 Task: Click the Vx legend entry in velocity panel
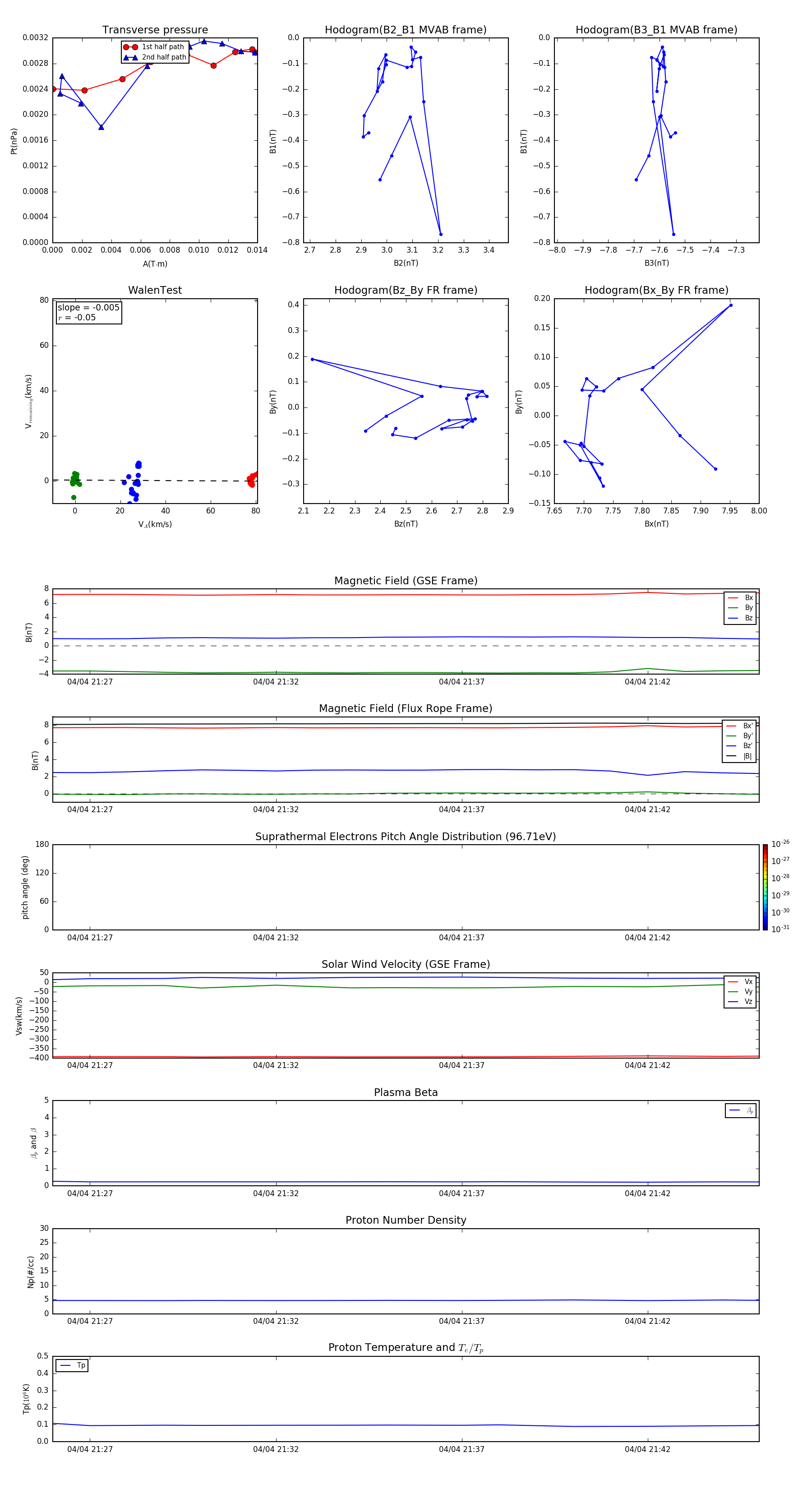click(740, 981)
